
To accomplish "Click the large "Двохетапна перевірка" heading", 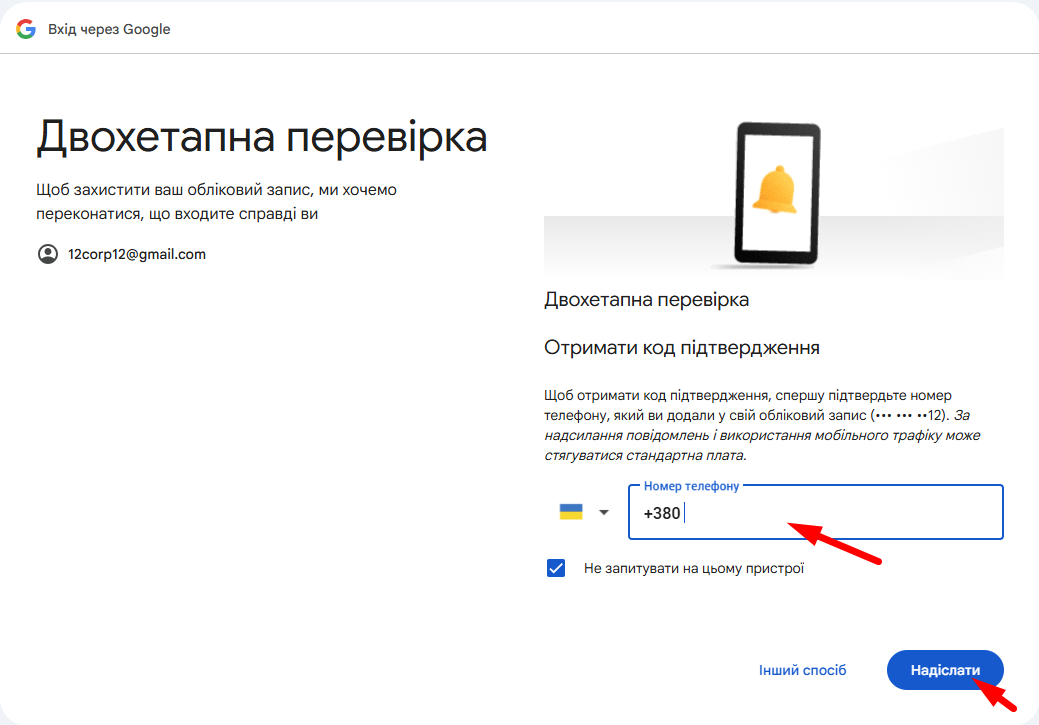I will (262, 138).
